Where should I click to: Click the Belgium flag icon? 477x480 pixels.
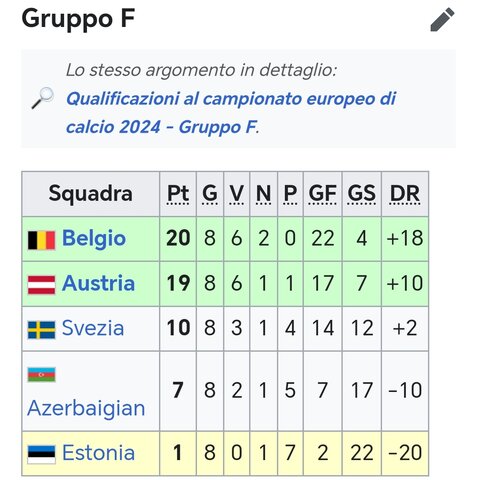(x=41, y=240)
